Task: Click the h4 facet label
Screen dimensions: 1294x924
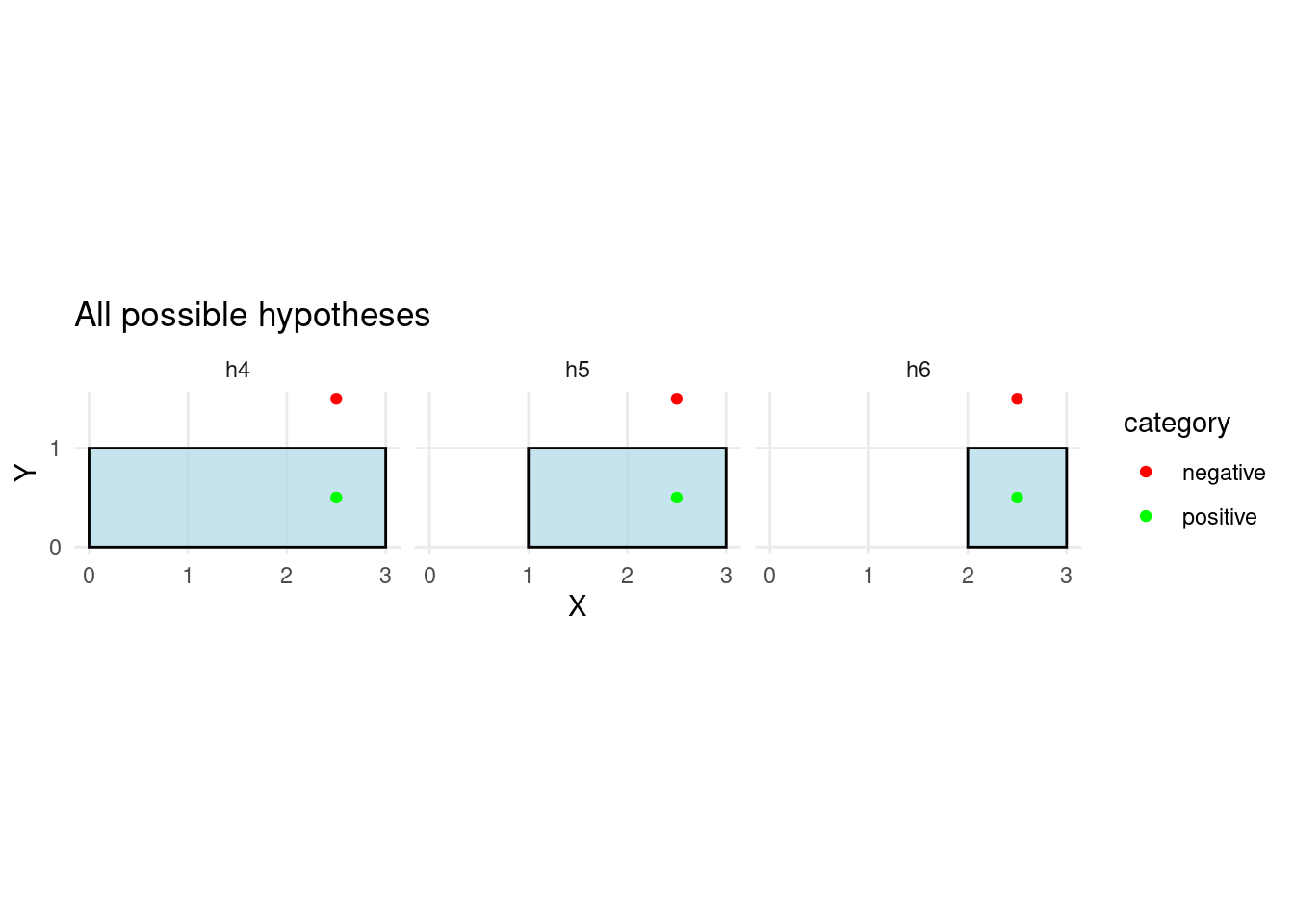Action: (x=238, y=370)
